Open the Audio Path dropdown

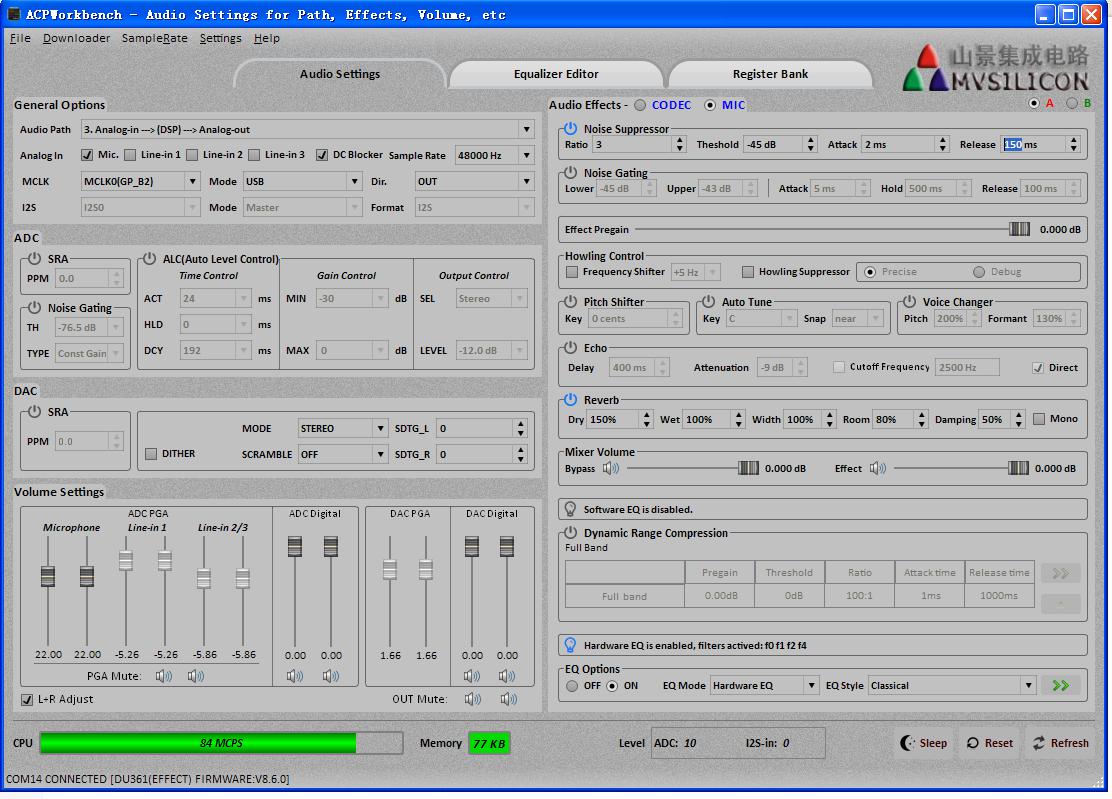(x=526, y=129)
